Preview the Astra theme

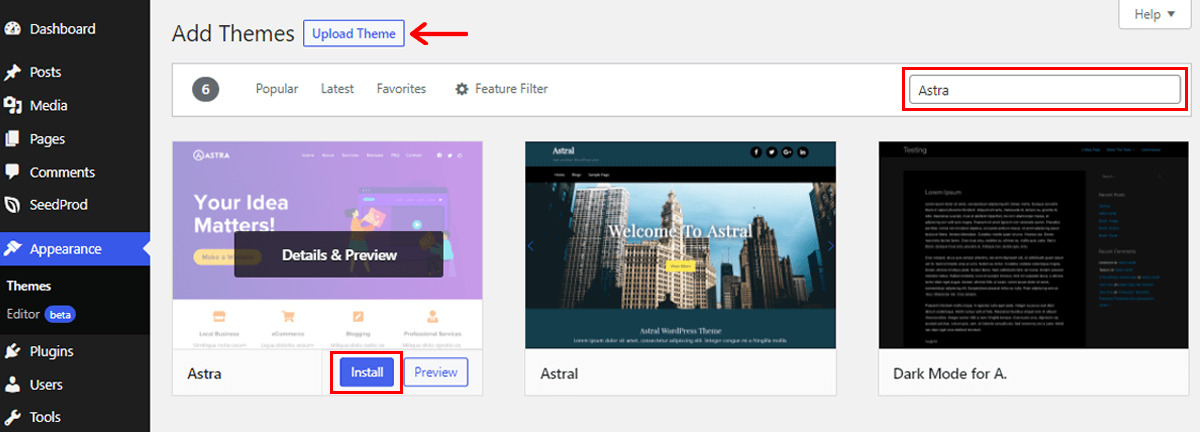pos(436,372)
